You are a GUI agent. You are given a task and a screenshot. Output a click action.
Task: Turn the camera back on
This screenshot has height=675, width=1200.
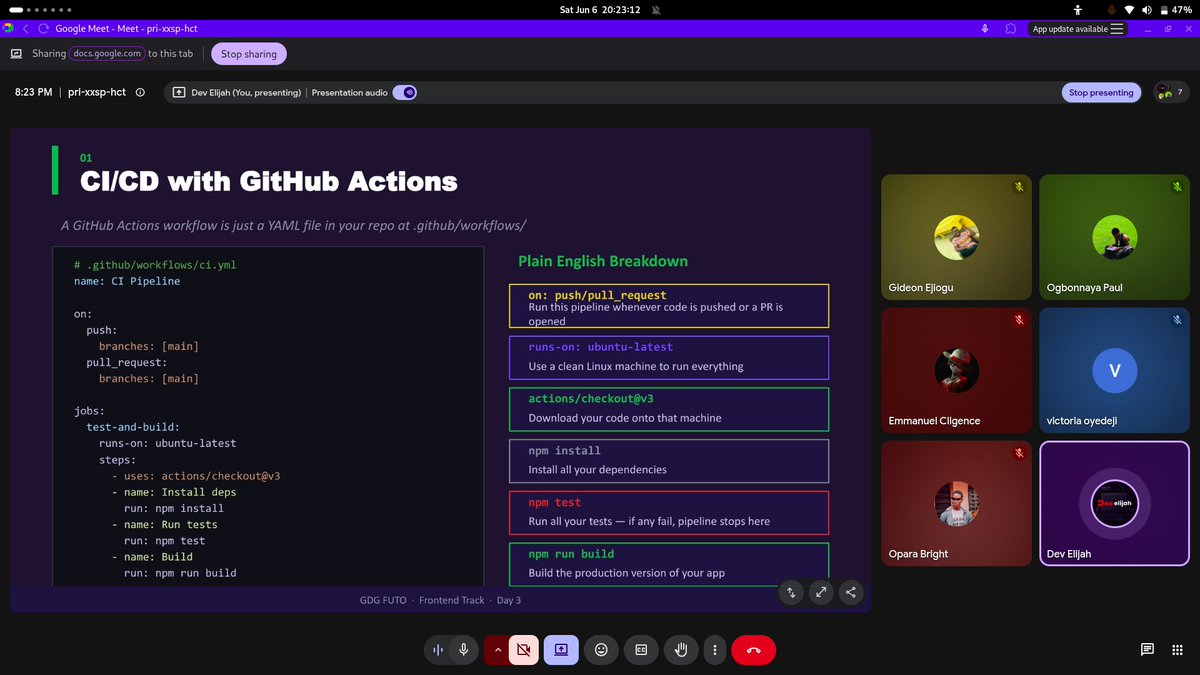coord(522,650)
